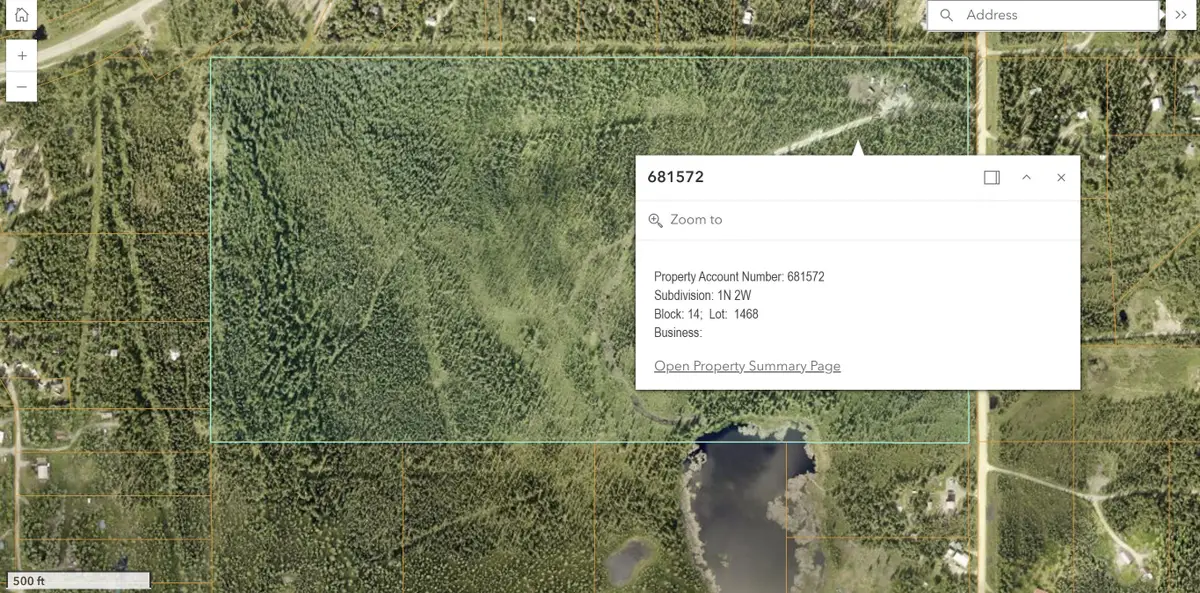Click the search magnifier icon
The image size is (1200, 593).
point(946,15)
